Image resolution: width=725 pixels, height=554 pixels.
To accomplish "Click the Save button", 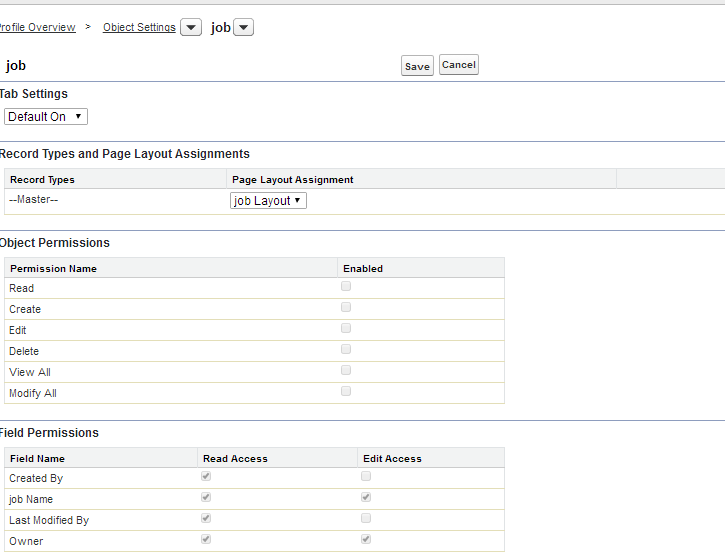I will click(417, 66).
